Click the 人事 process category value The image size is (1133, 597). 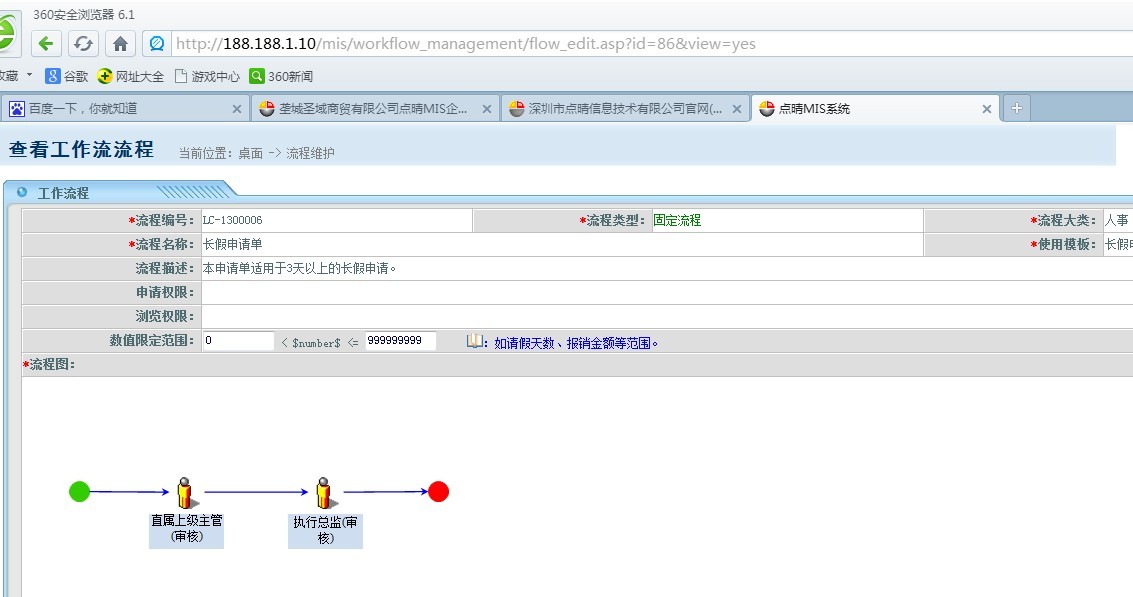(1117, 220)
